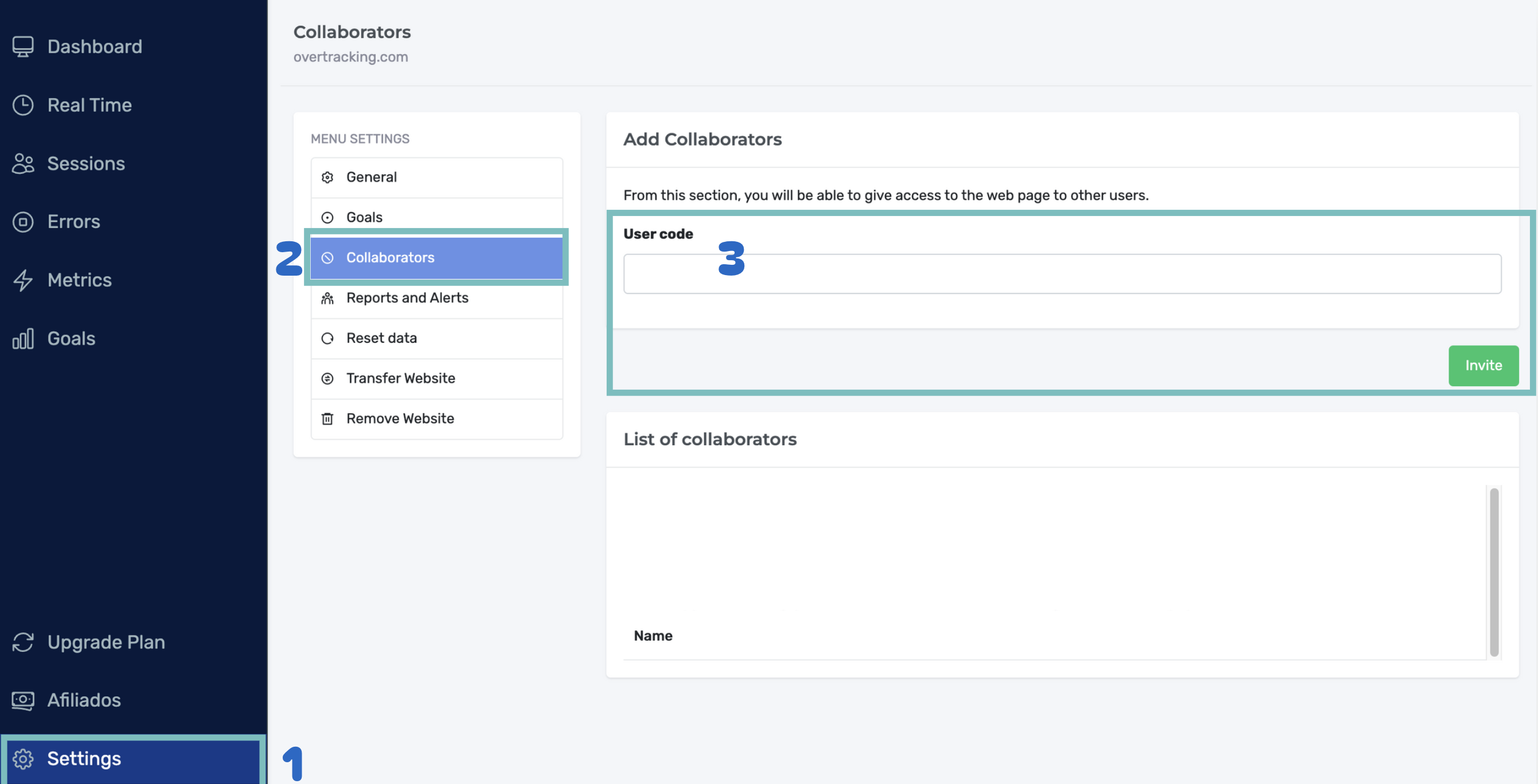This screenshot has width=1538, height=784.
Task: Click the sidebar Goals bar chart icon
Action: click(x=23, y=338)
